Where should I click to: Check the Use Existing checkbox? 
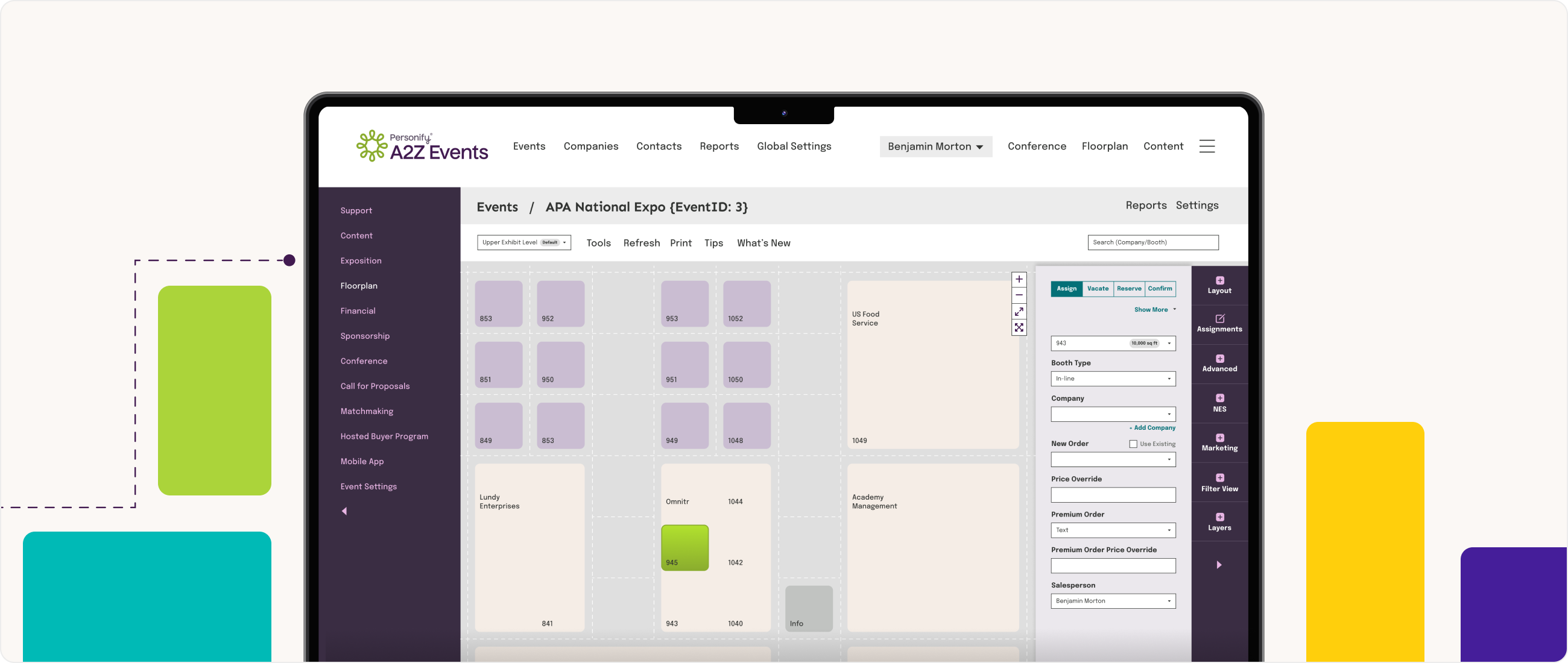(1133, 444)
